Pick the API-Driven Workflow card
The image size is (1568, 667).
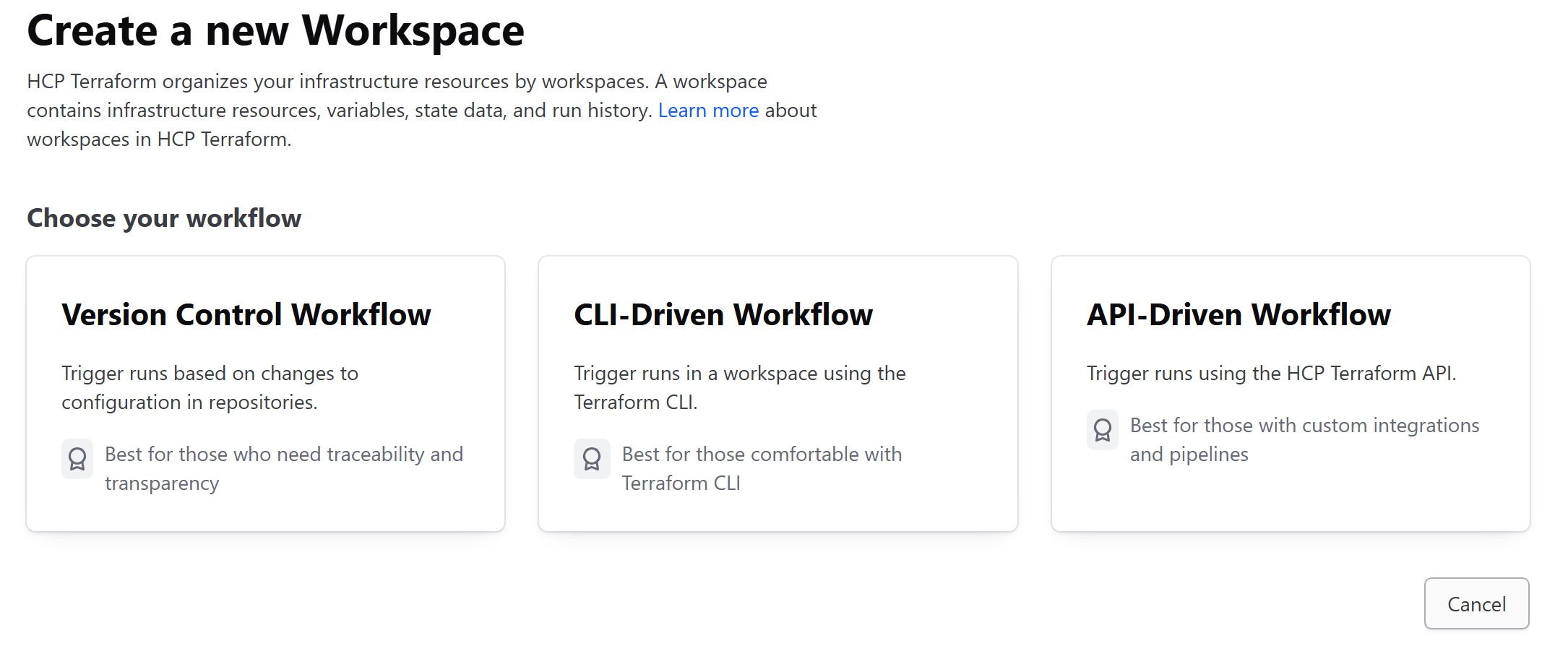click(1291, 394)
